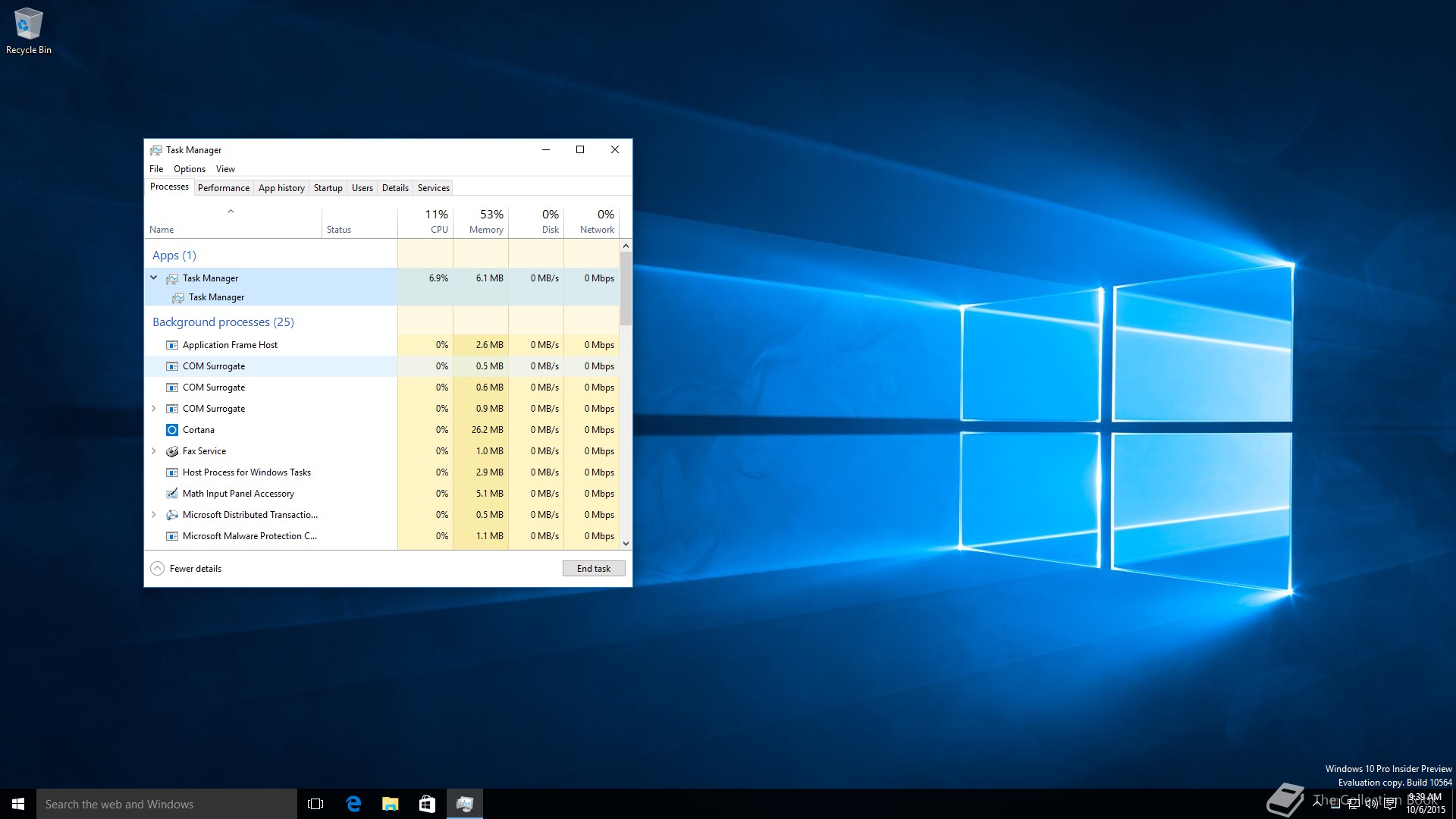The image size is (1456, 819).
Task: Sort by the Status column header
Action: click(x=359, y=221)
